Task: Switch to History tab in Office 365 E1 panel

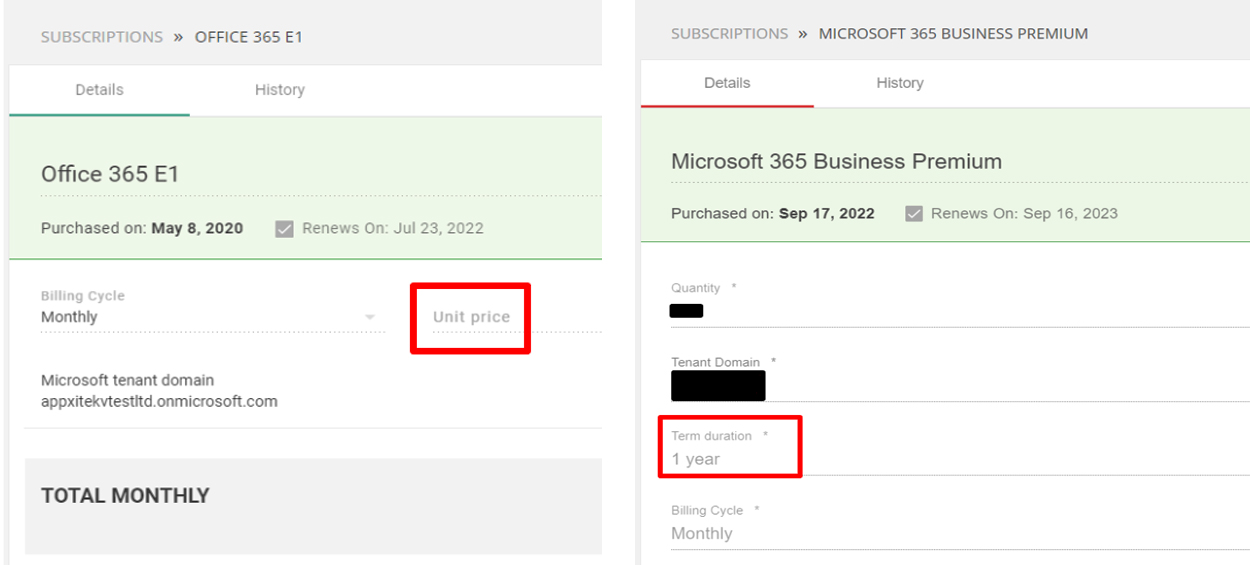Action: point(280,90)
